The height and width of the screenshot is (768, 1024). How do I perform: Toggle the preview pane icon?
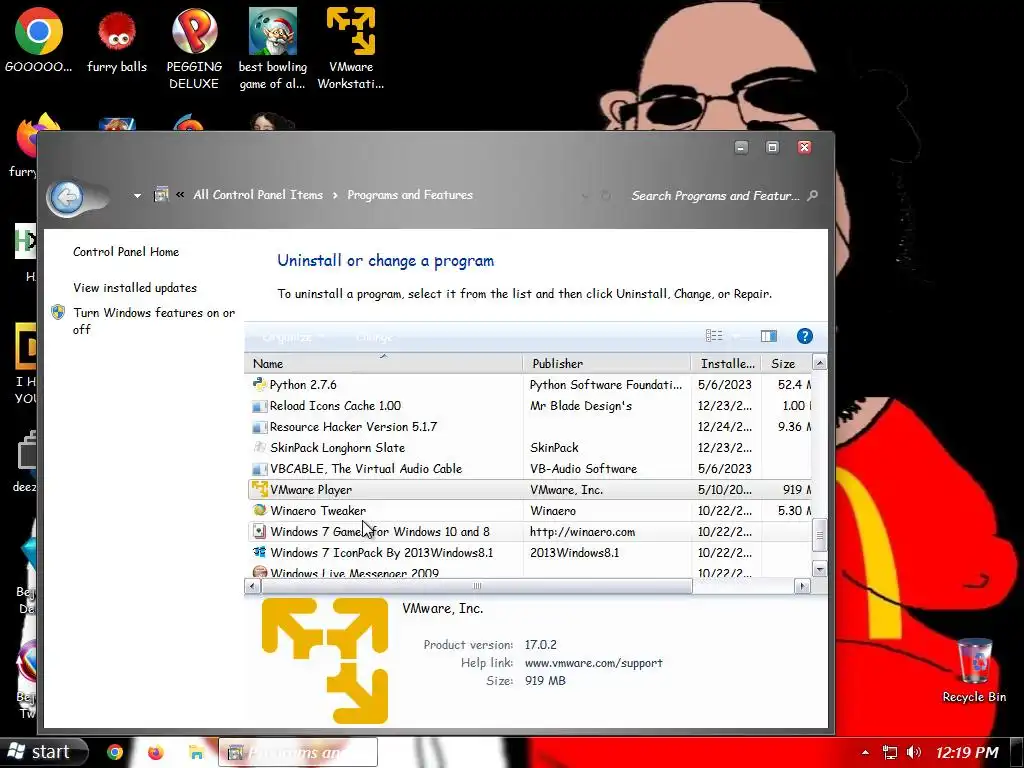click(x=769, y=336)
